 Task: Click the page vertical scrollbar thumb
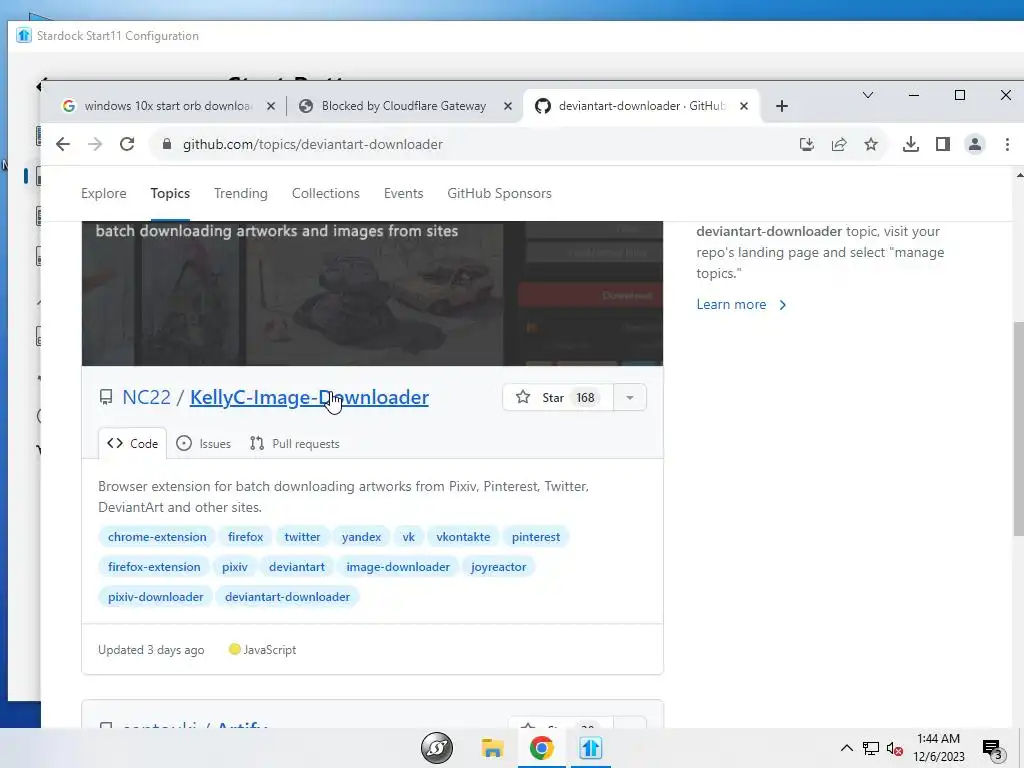tap(1018, 428)
